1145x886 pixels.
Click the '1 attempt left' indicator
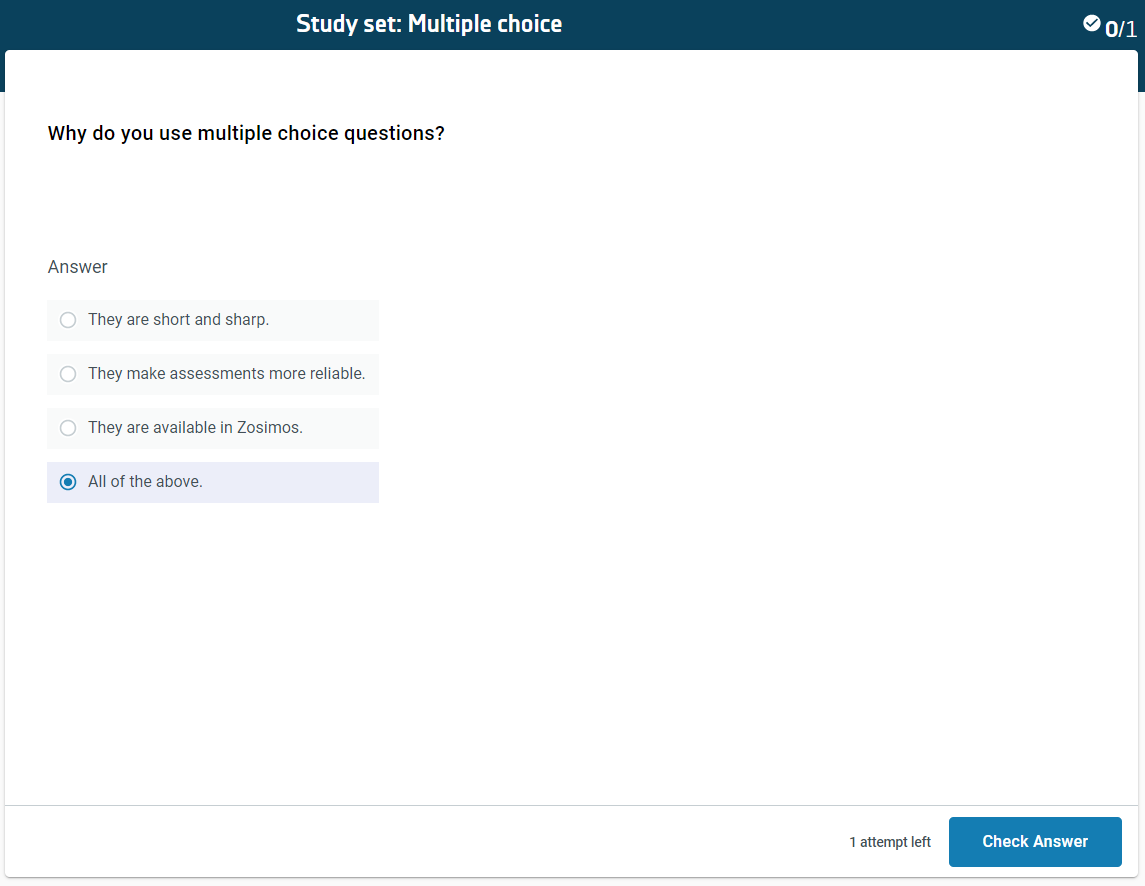click(889, 842)
